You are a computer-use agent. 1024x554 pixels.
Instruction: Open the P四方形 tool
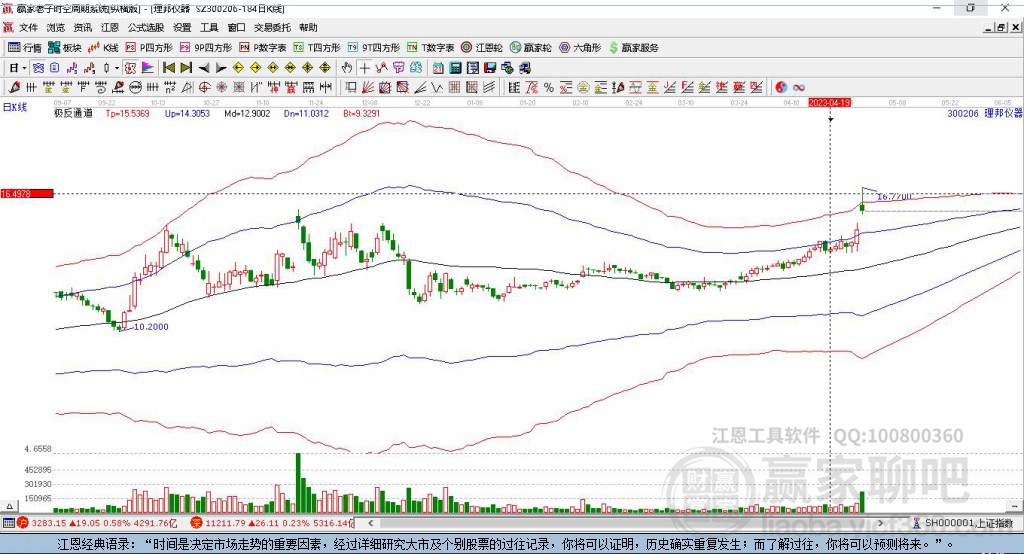pyautogui.click(x=149, y=48)
